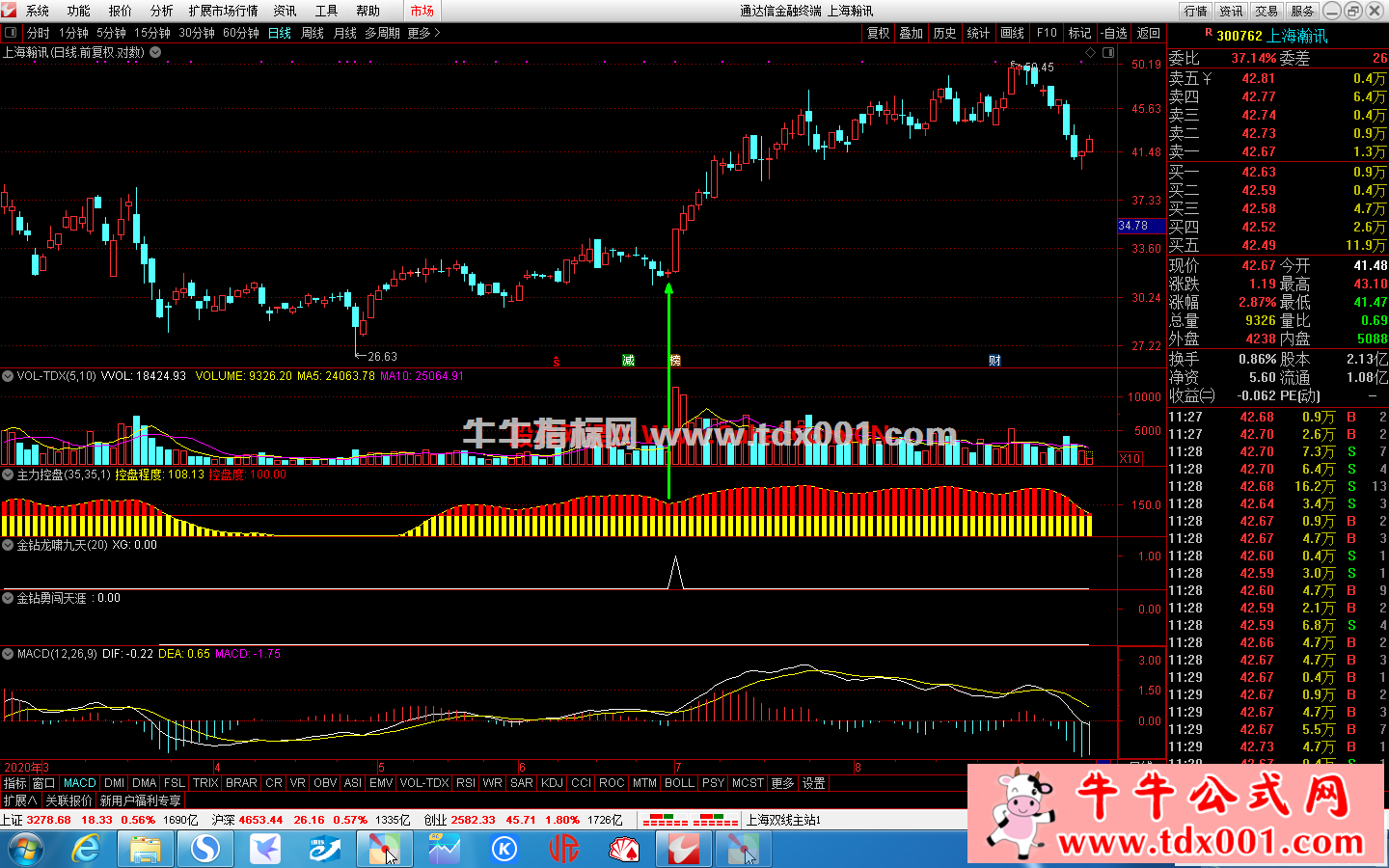Open the 功能 menu
This screenshot has height=868, width=1389.
(79, 11)
